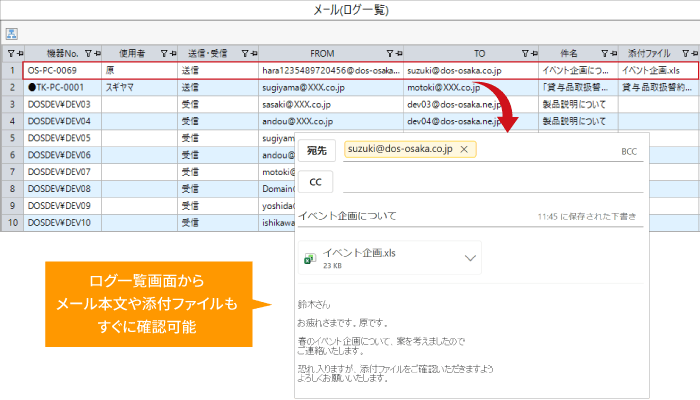
Task: Click TO cell motoki@XXX.co.jp
Action: pyautogui.click(x=471, y=88)
